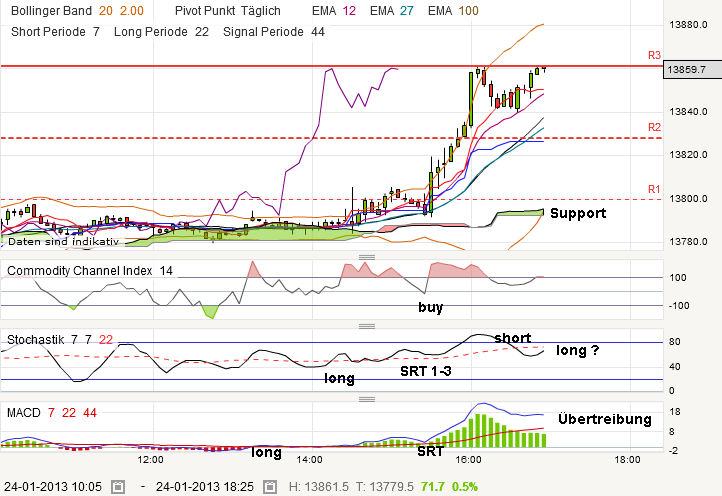Click the 16:00 time axis label
The image size is (722, 496).
tap(468, 460)
